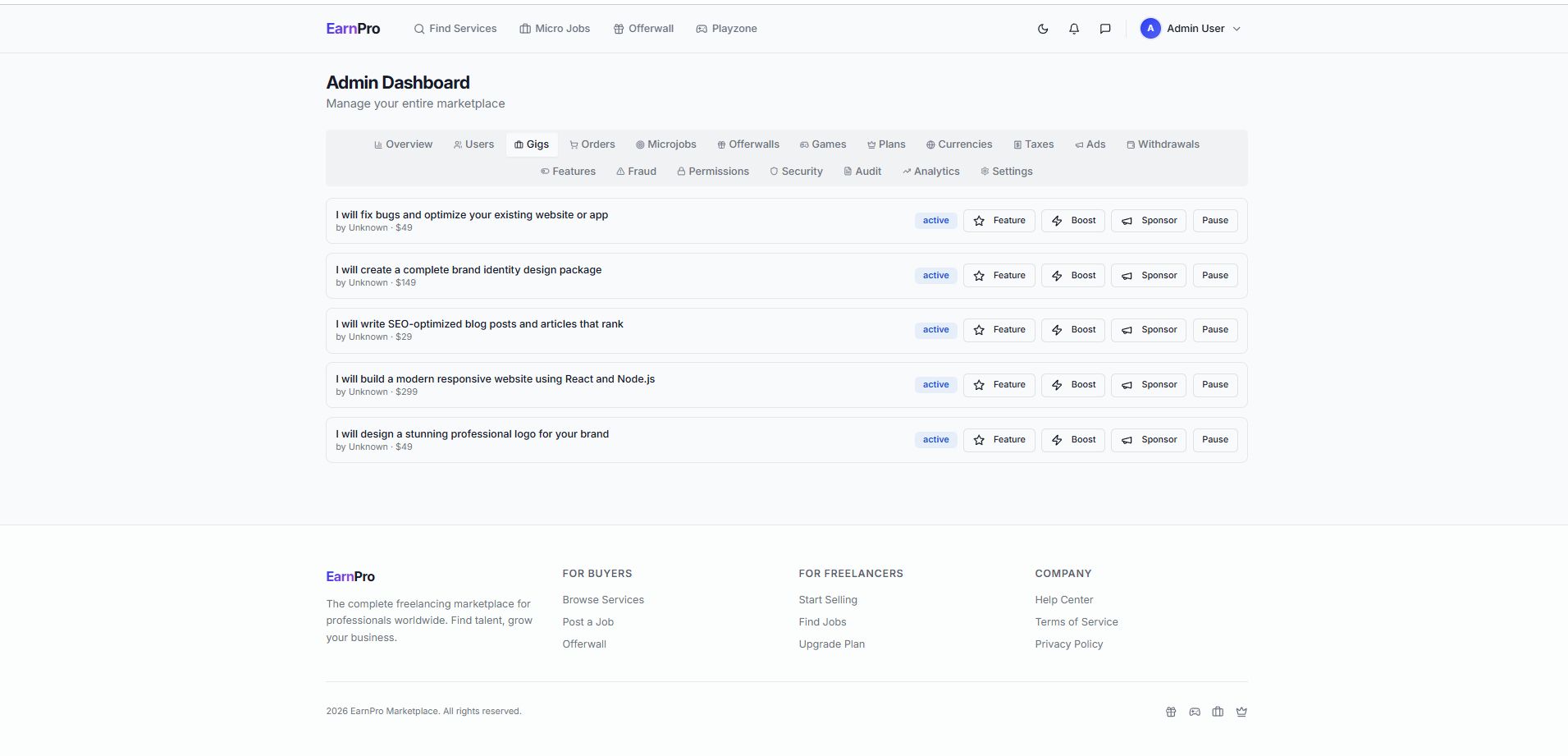
Task: Click the gamepad icon in the footer
Action: tap(1195, 712)
